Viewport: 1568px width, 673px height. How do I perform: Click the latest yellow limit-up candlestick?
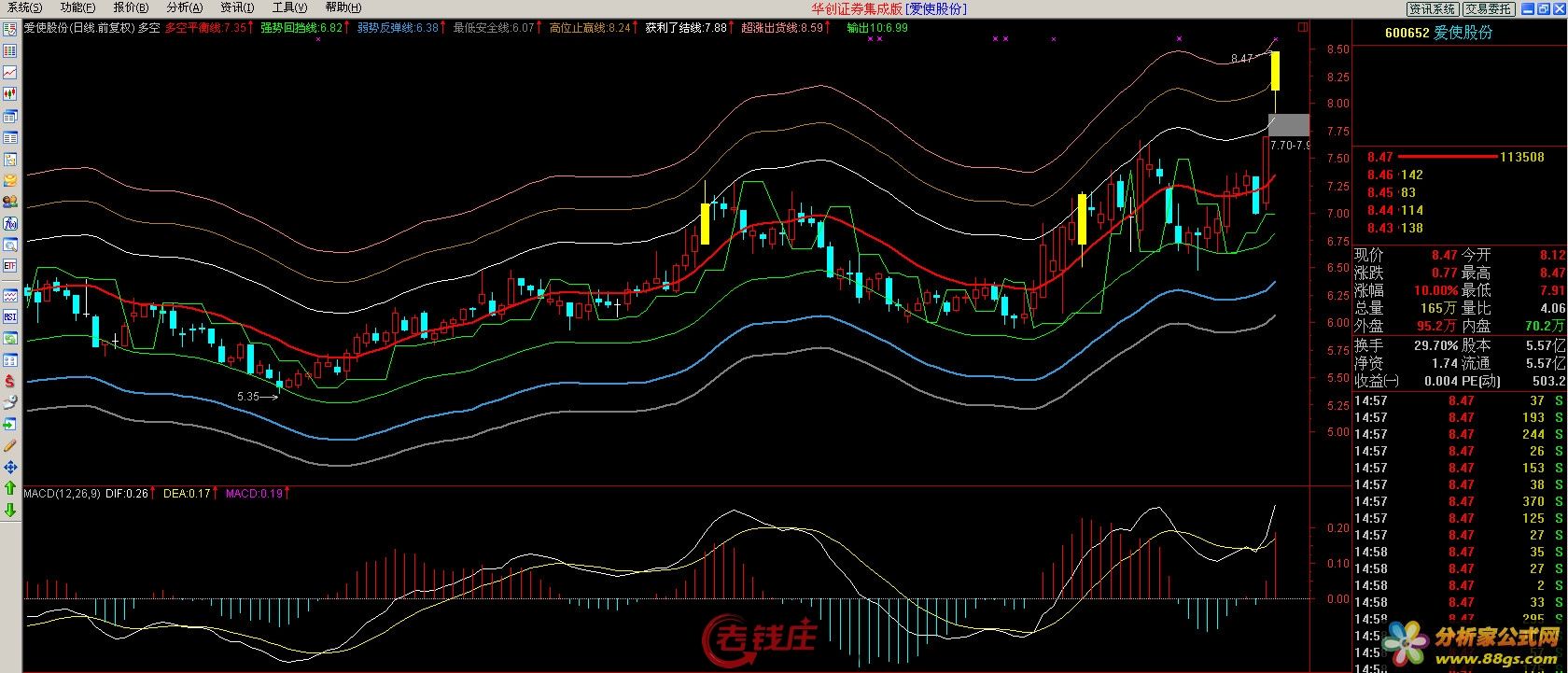[1275, 71]
